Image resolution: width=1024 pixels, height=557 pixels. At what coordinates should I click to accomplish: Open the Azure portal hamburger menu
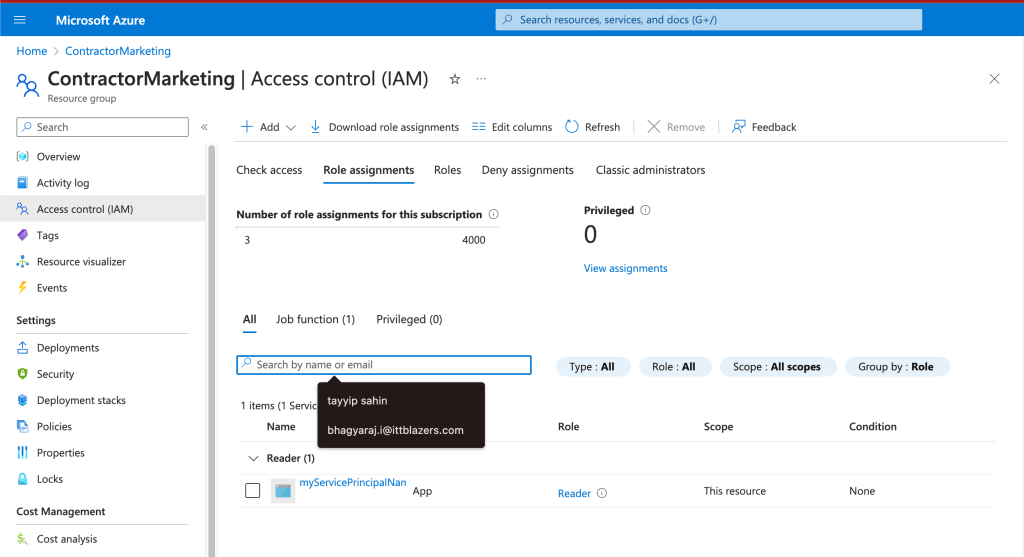click(x=20, y=20)
